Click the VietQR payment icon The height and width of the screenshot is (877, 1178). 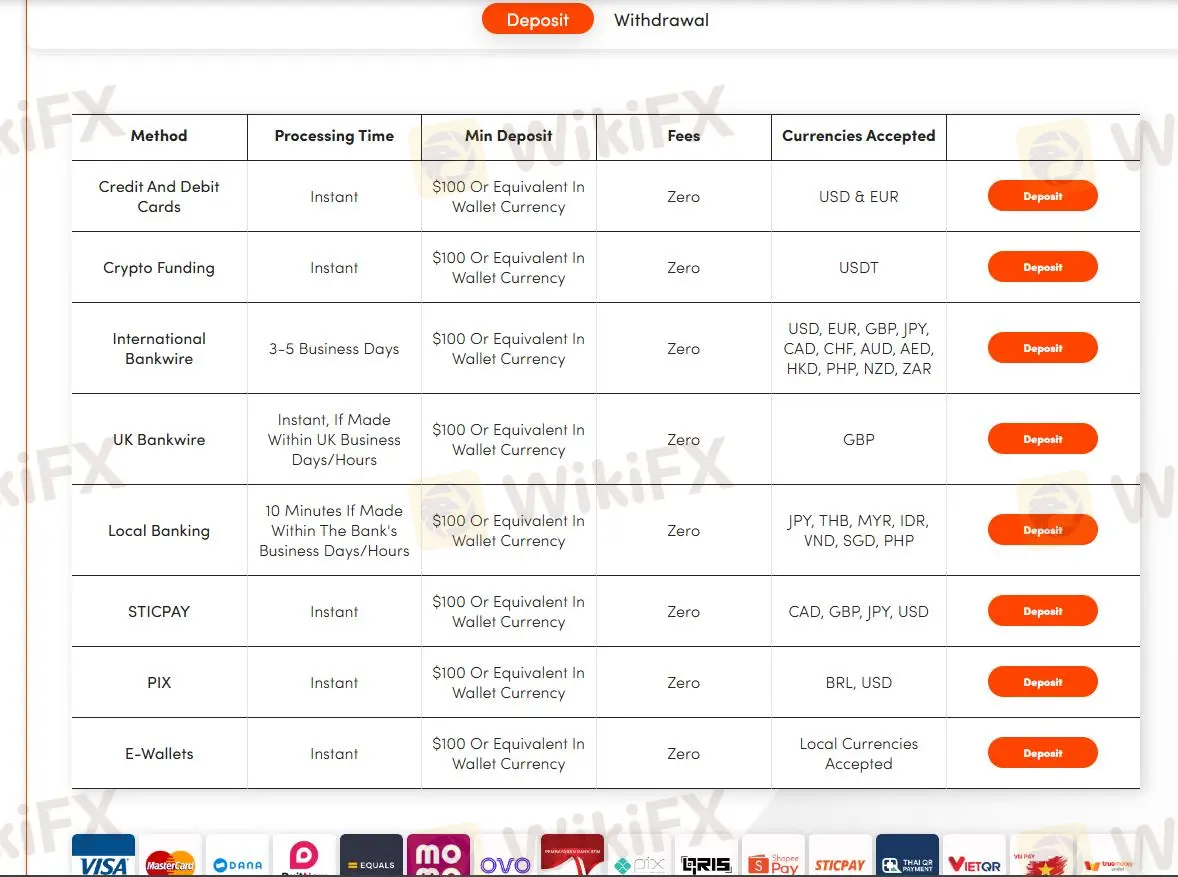(x=974, y=857)
